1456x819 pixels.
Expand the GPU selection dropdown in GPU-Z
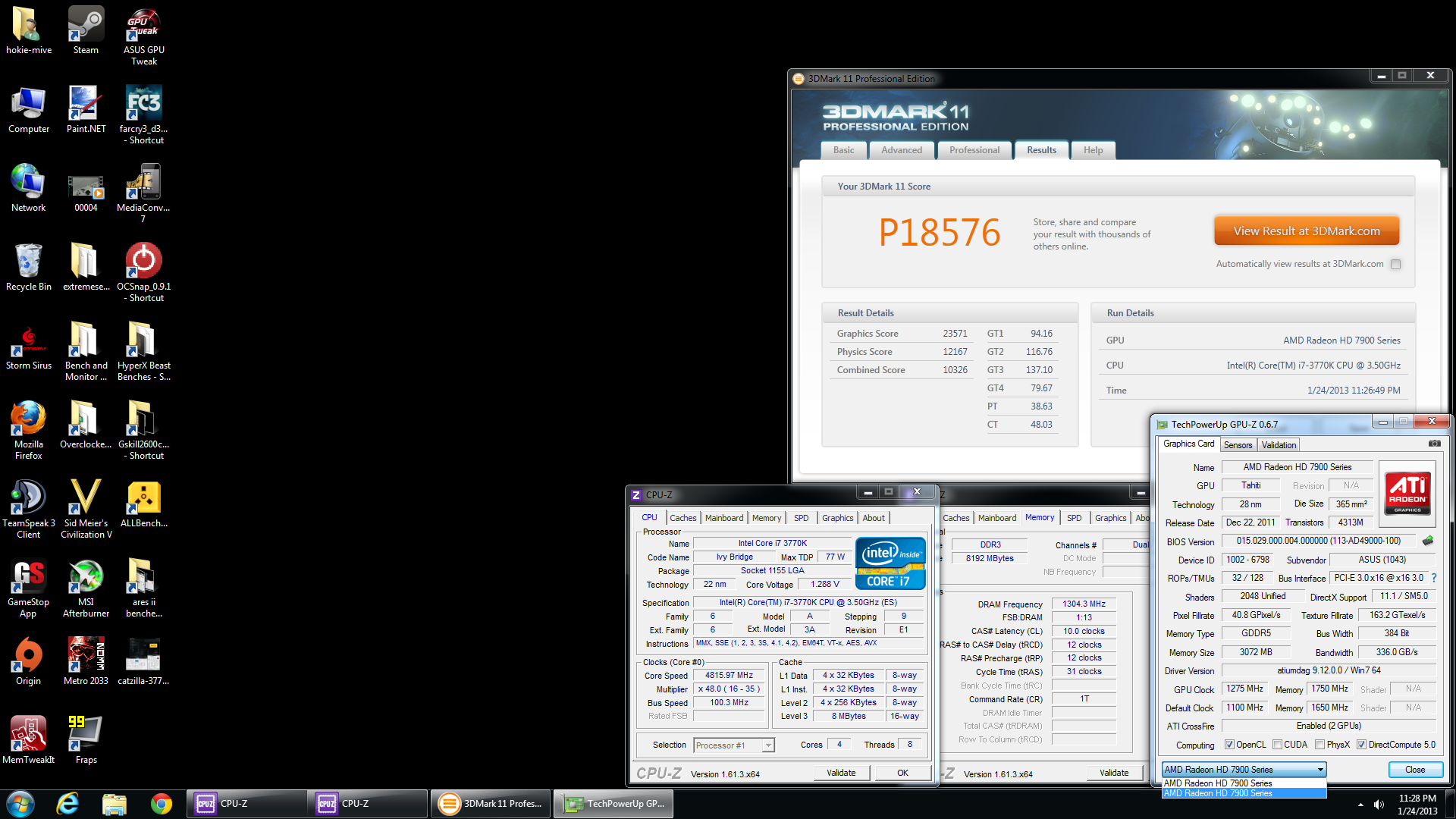(1320, 770)
